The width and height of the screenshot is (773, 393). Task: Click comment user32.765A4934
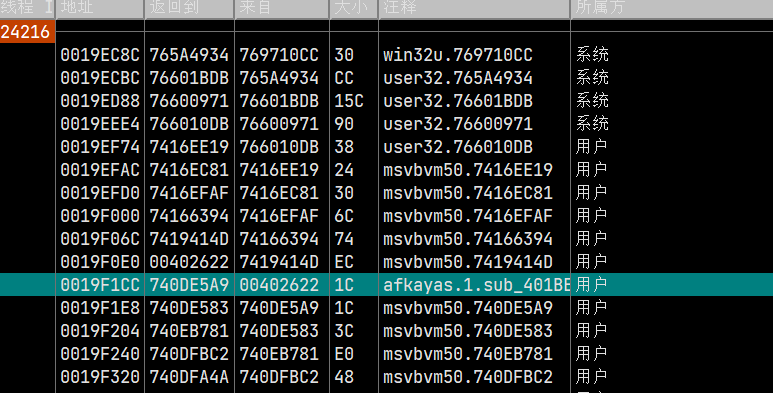(458, 78)
